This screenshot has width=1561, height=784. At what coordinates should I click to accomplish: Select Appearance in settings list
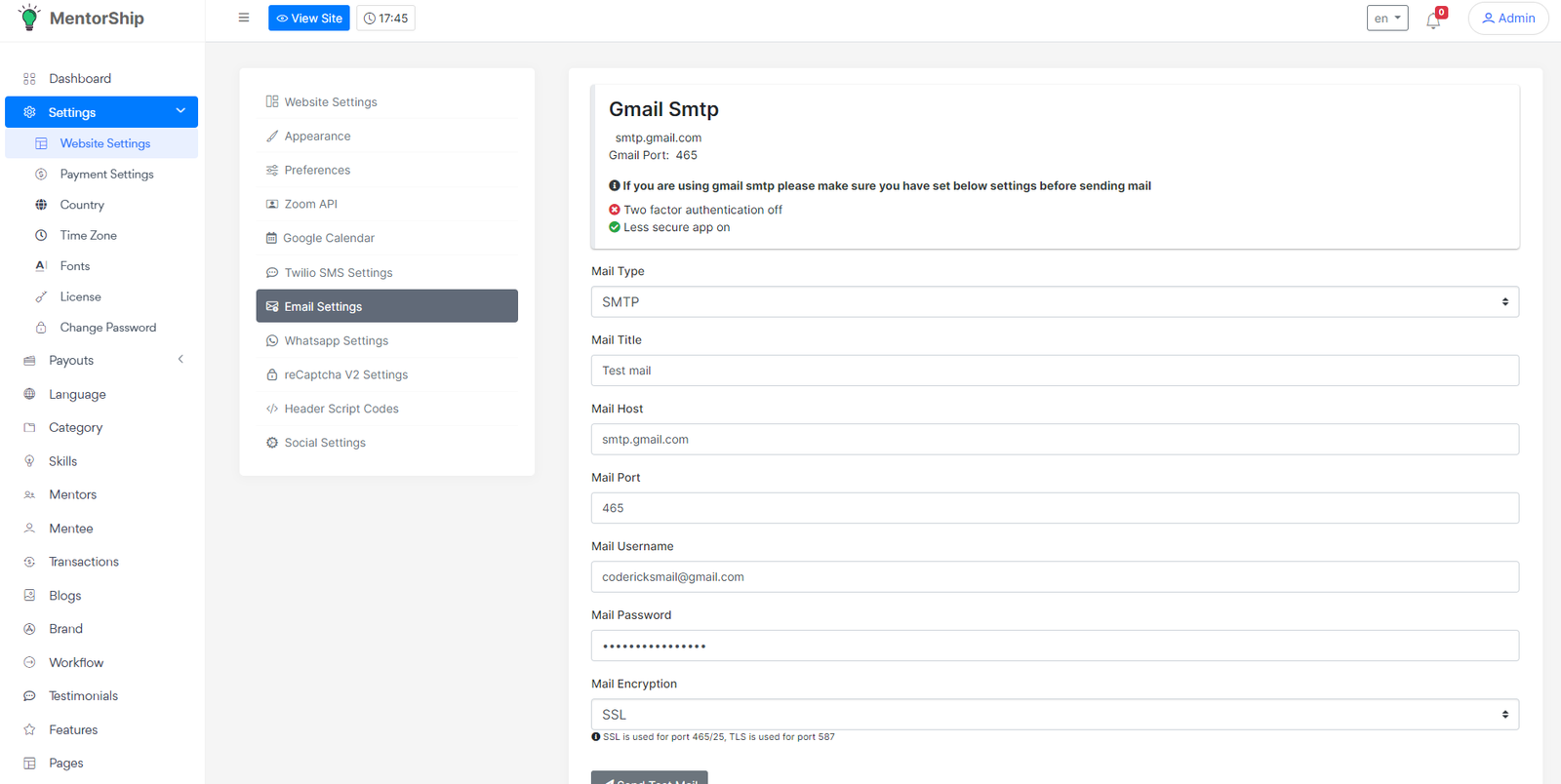point(317,137)
